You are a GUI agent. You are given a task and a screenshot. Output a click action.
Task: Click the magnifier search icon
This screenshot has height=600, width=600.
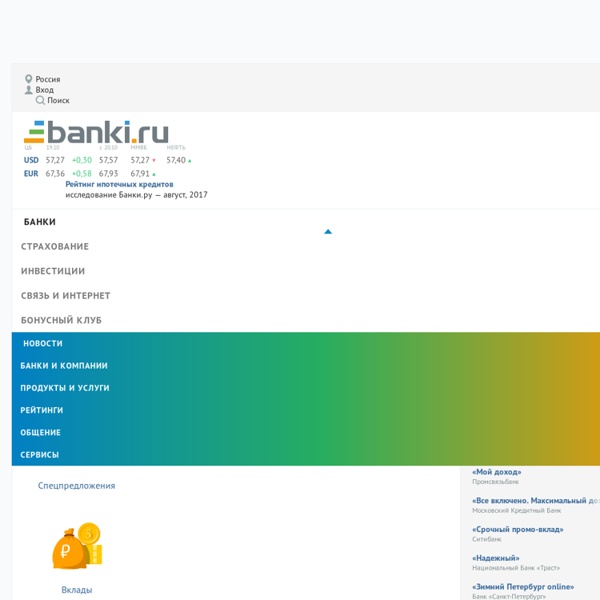point(40,101)
